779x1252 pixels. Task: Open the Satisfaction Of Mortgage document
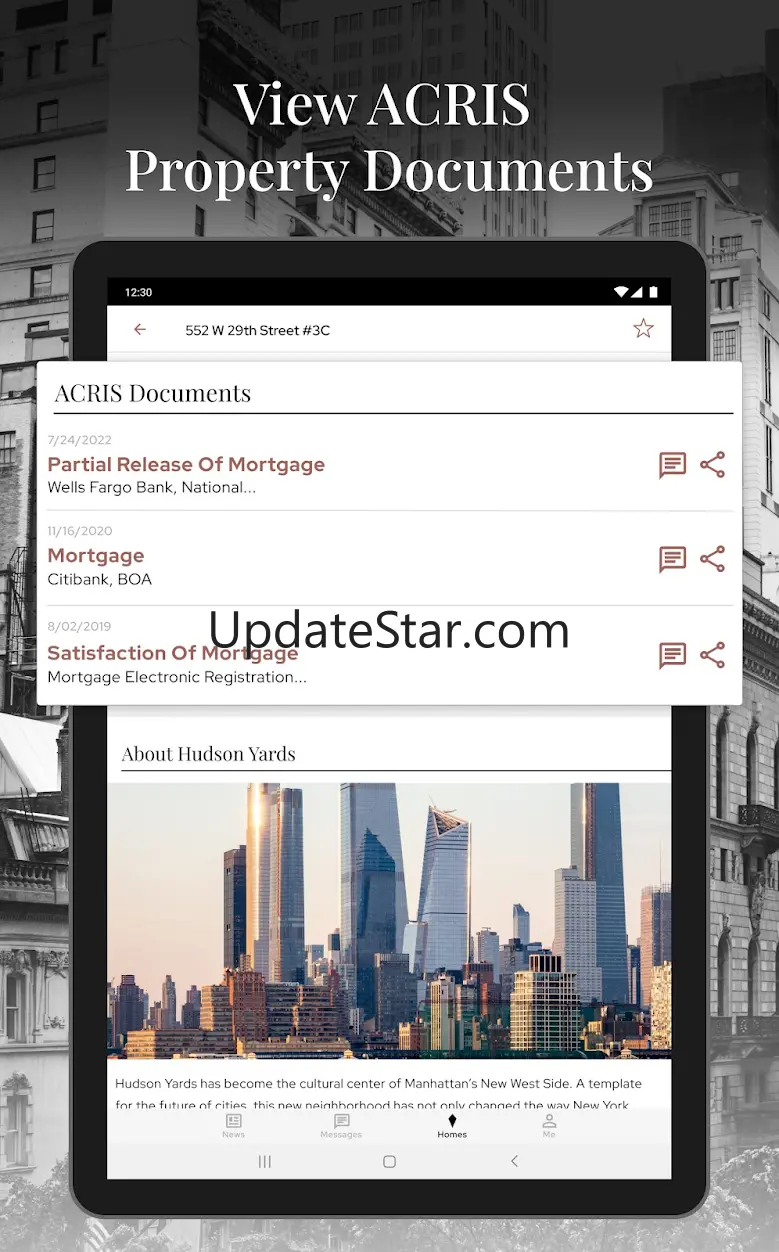point(173,652)
